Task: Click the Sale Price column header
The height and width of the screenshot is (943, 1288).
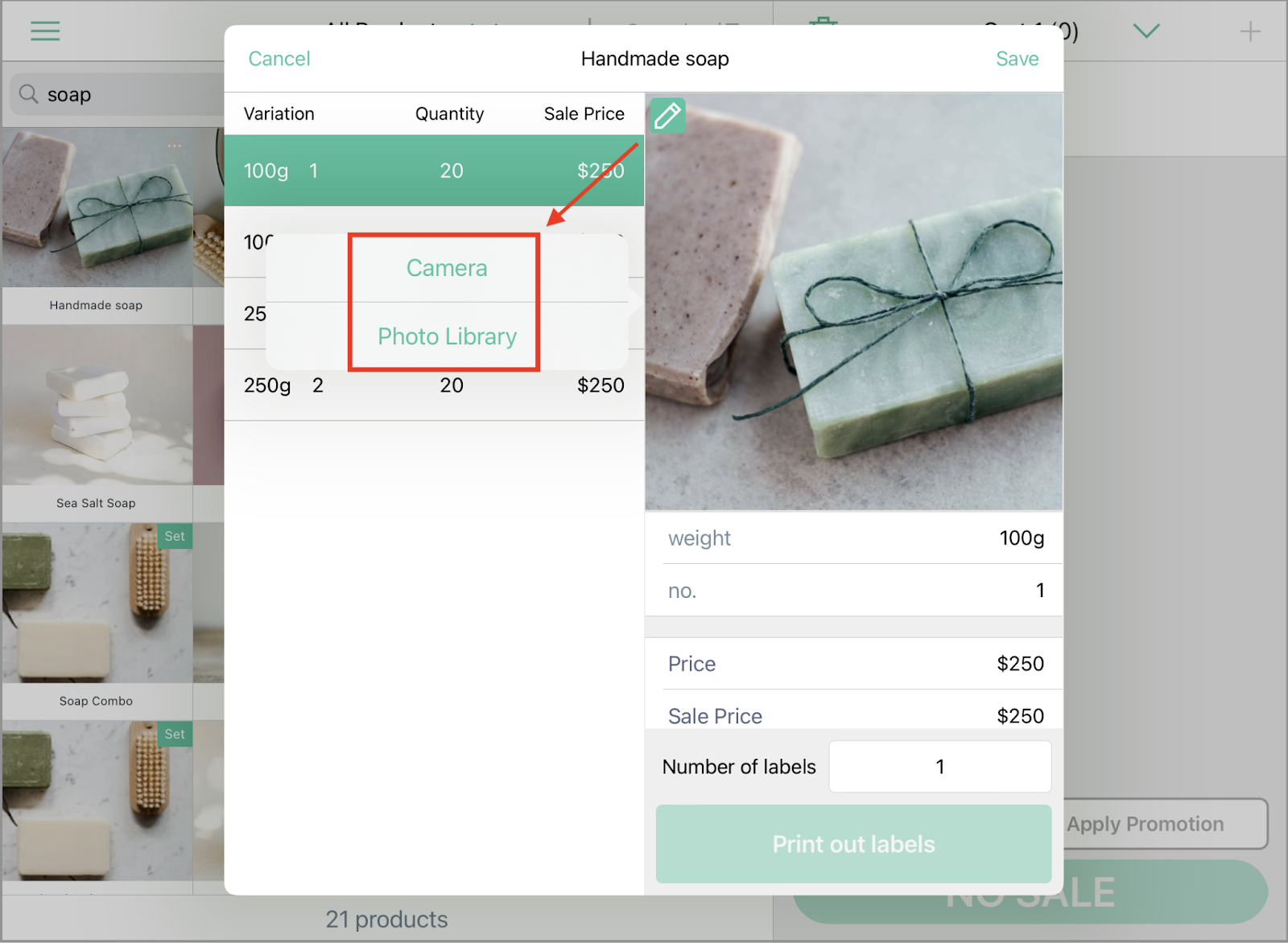Action: point(584,114)
